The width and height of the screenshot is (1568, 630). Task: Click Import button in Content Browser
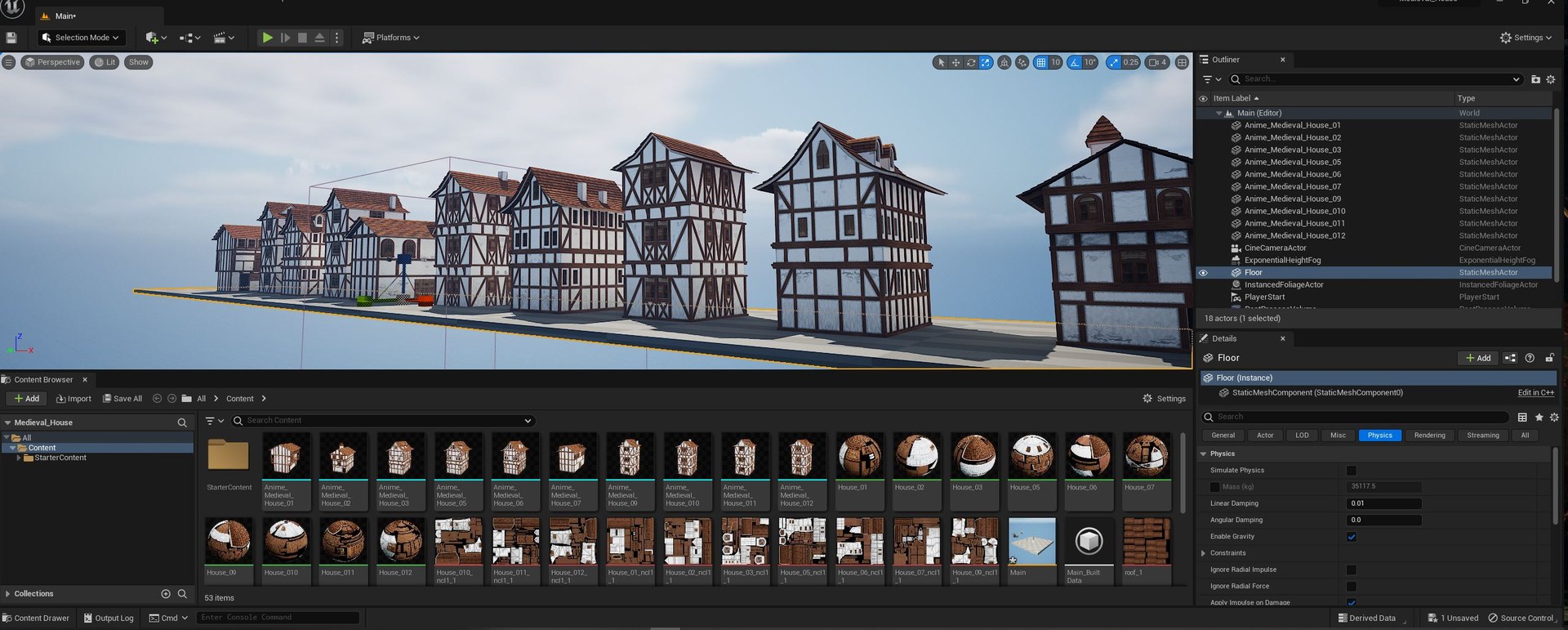tap(73, 399)
